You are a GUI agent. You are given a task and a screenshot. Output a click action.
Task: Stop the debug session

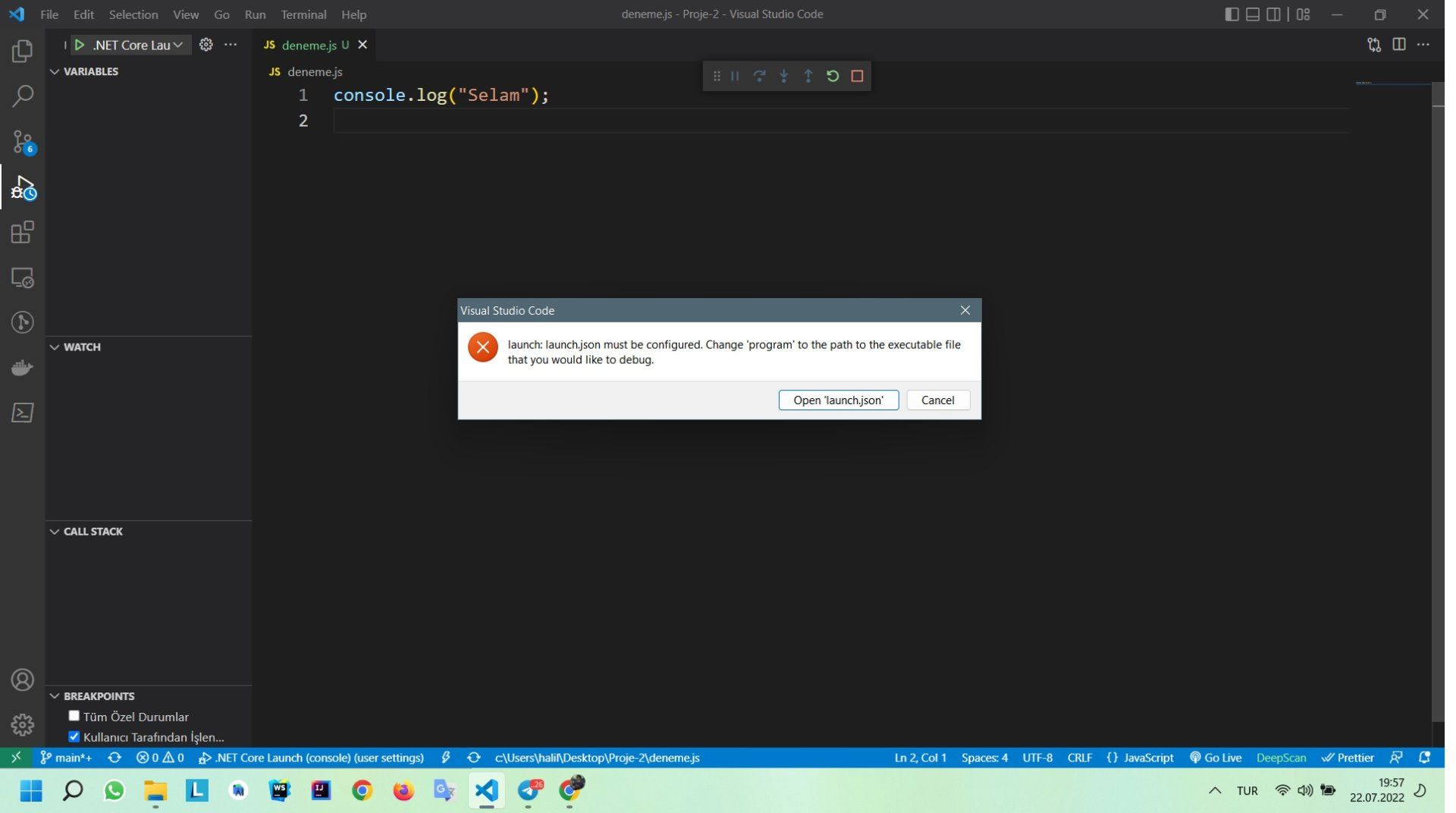tap(857, 76)
